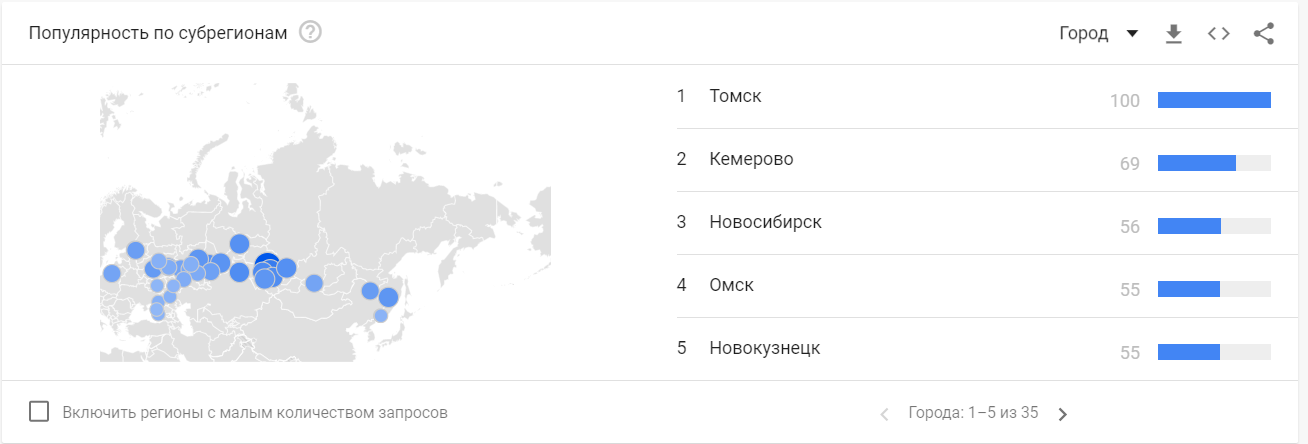
Task: Click the rightmost large bubble on the map
Action: coord(388,297)
